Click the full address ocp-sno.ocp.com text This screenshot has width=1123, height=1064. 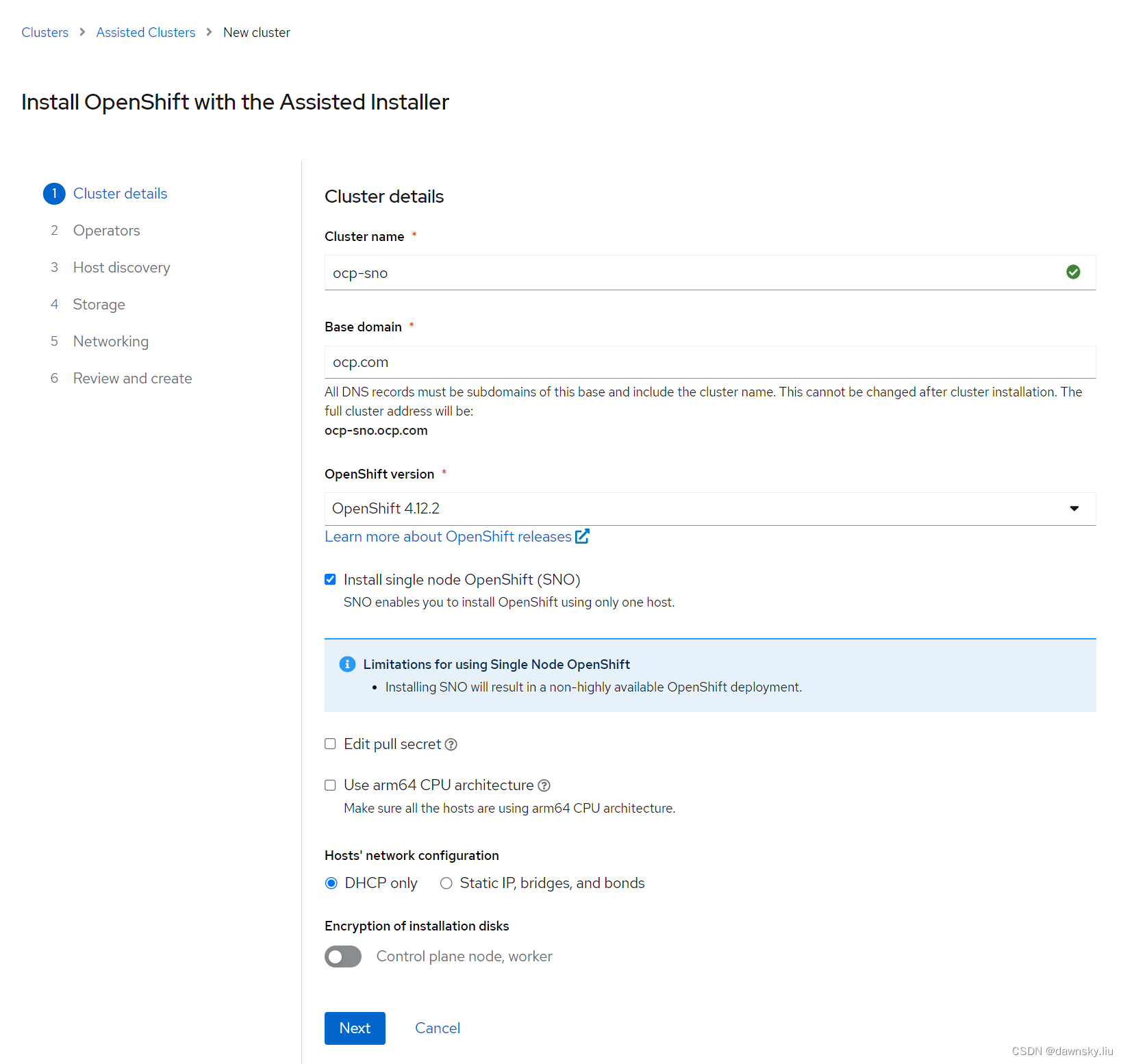[x=376, y=431]
